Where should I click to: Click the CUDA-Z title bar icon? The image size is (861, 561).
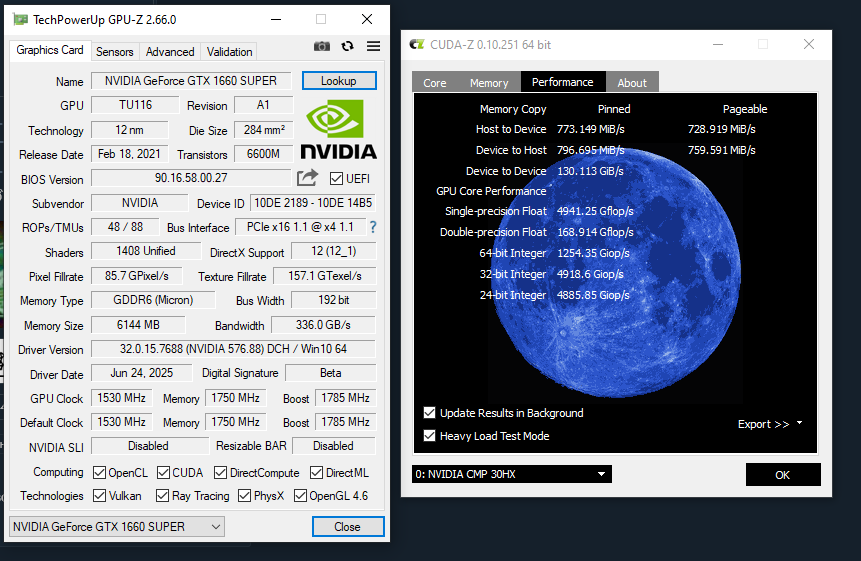point(417,44)
